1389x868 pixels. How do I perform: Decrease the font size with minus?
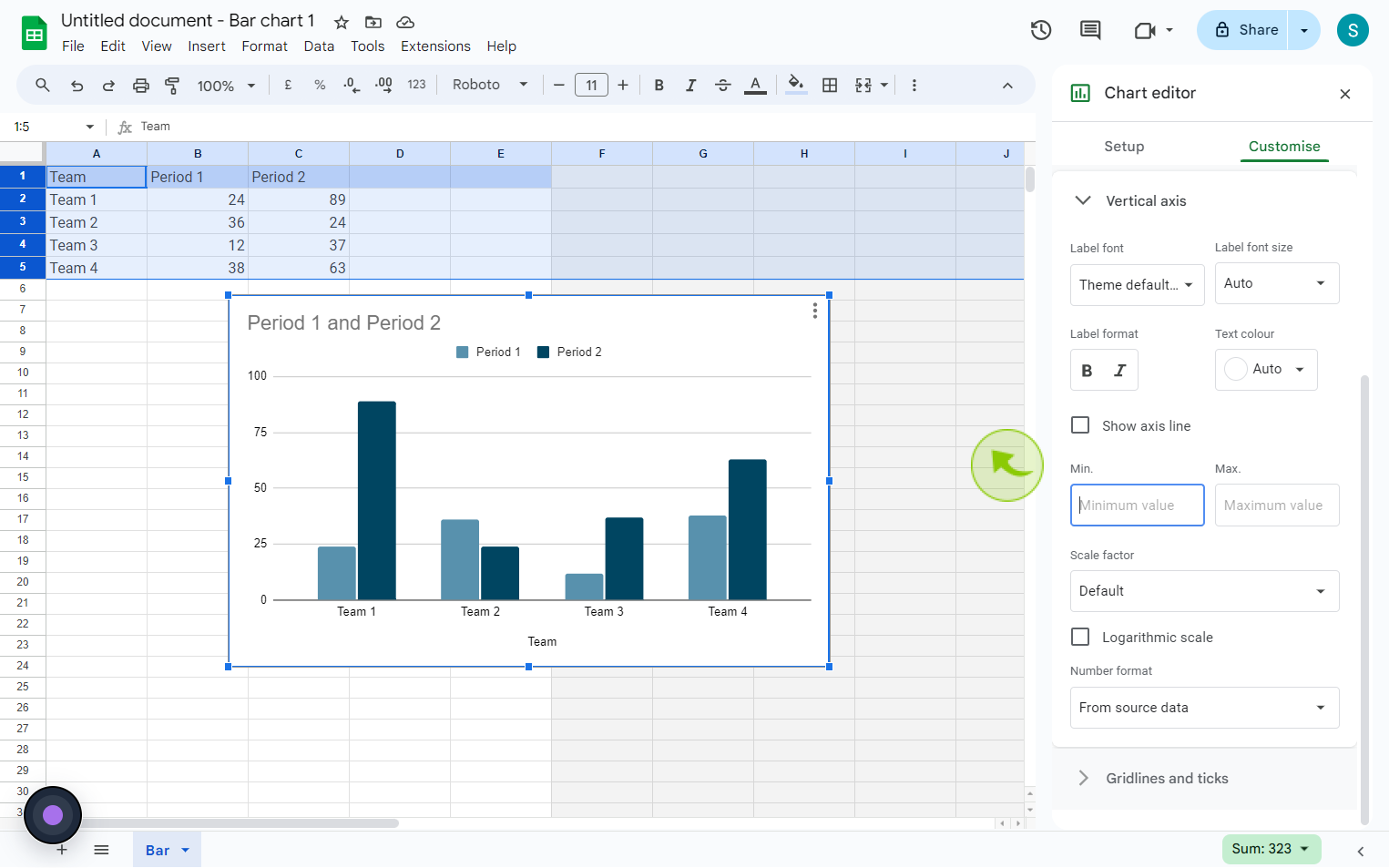pos(559,85)
